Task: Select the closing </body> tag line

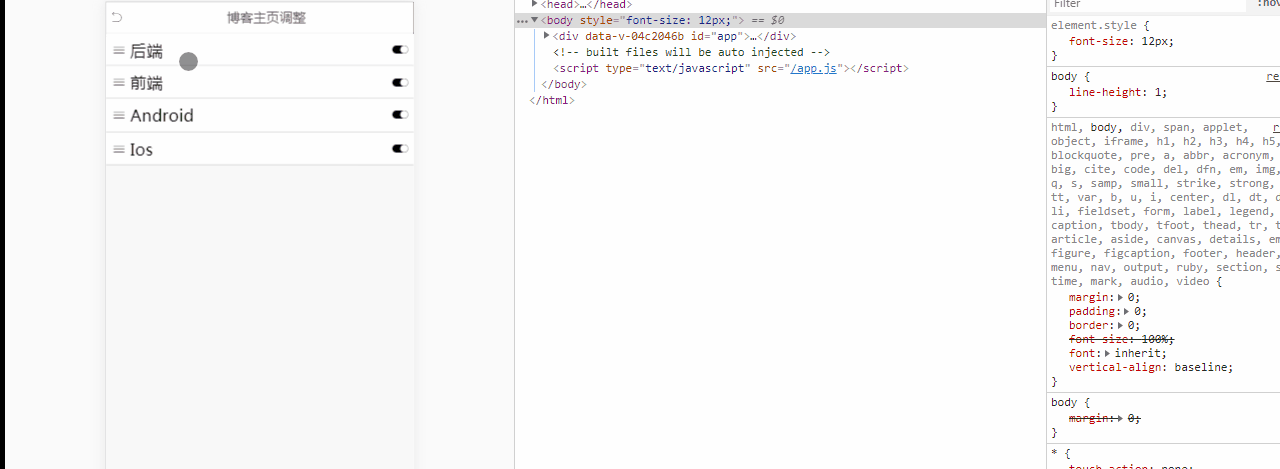Action: 563,84
